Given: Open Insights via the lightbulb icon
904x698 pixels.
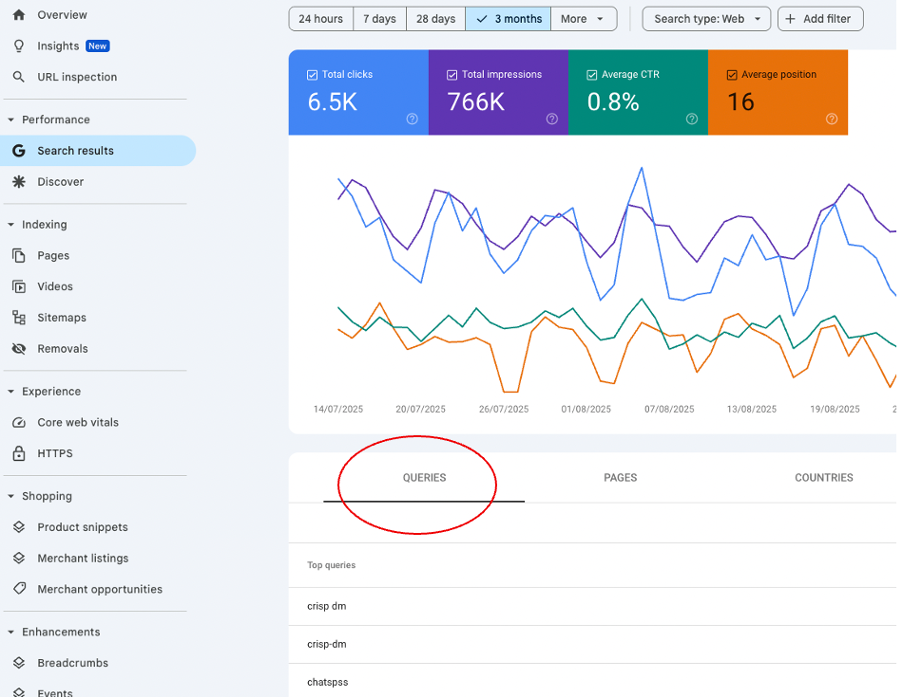Looking at the screenshot, I should [x=18, y=46].
